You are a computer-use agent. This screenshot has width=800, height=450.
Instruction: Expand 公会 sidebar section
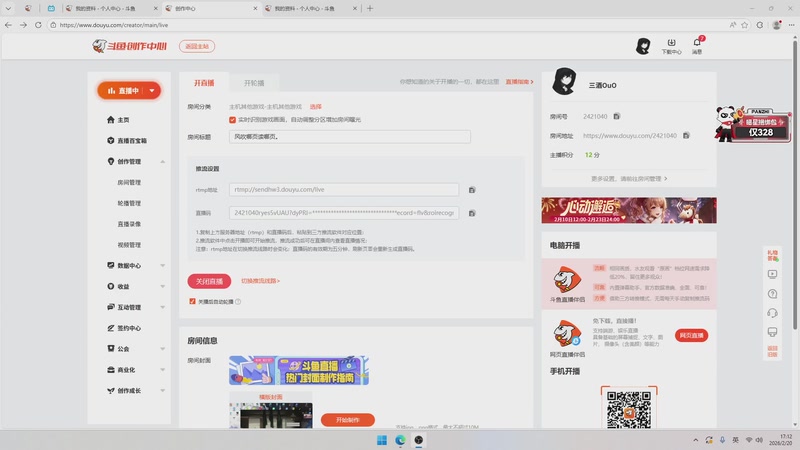163,349
